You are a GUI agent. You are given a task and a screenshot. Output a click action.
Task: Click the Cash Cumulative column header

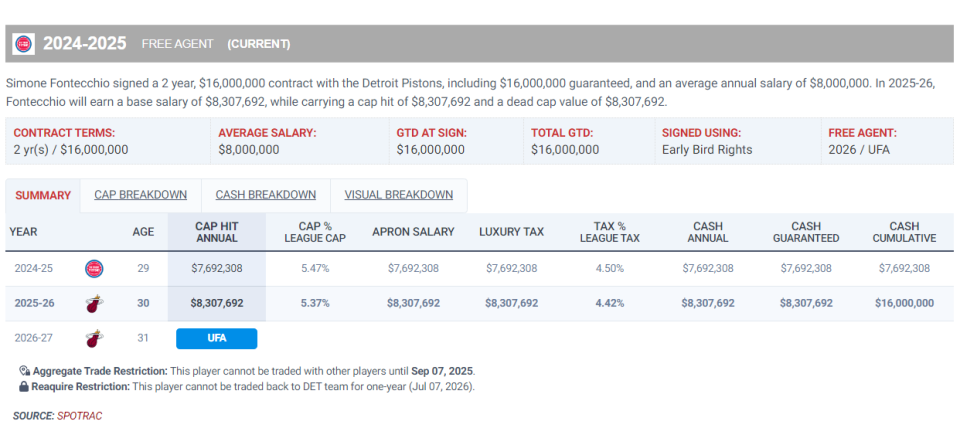tap(904, 232)
